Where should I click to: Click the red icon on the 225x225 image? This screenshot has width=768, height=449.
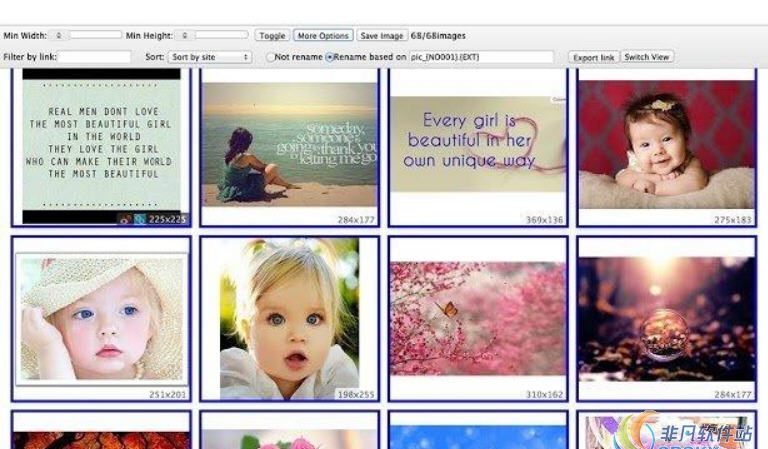[125, 219]
